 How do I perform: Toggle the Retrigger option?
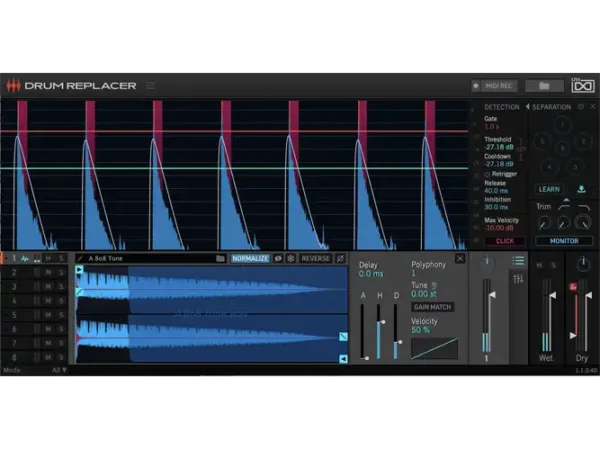tap(501, 174)
